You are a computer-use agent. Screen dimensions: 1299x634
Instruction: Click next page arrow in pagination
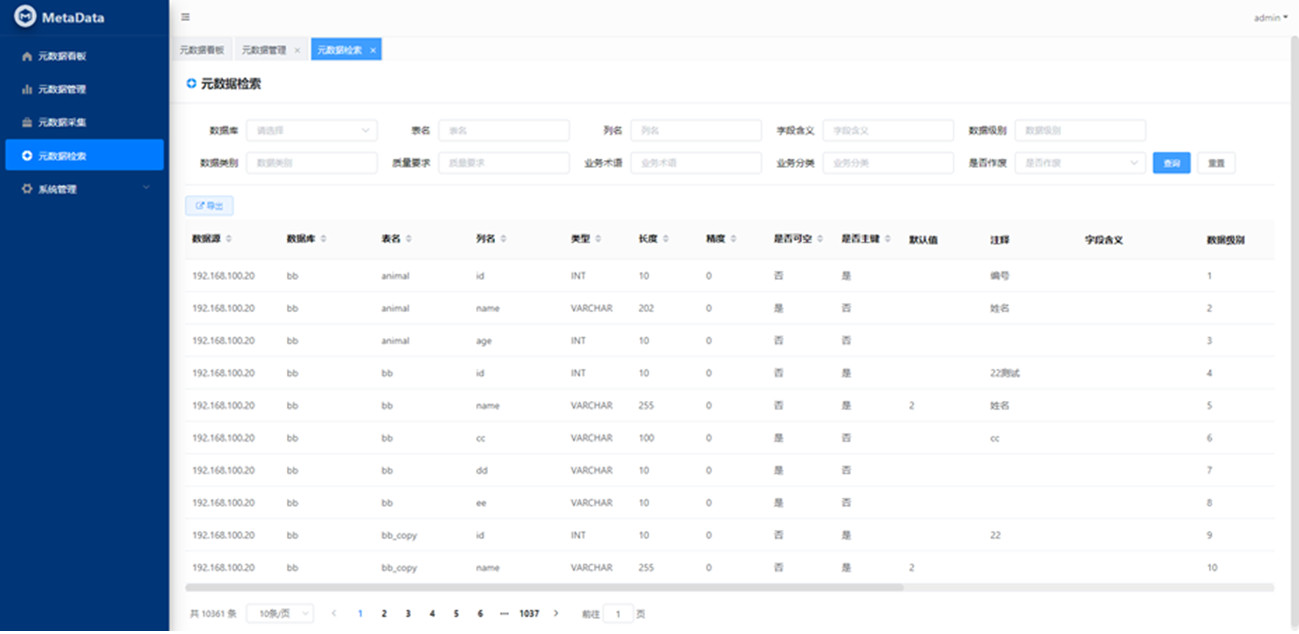556,614
